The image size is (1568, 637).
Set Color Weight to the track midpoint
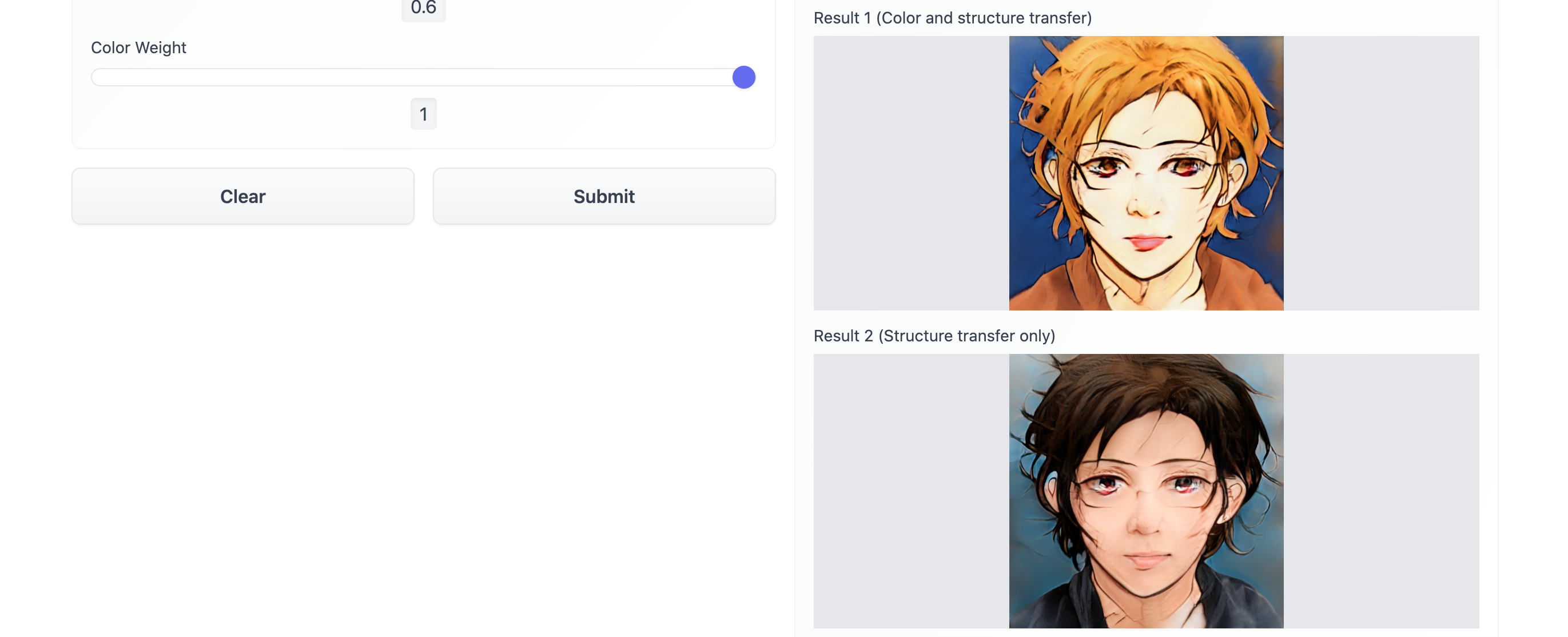[423, 77]
